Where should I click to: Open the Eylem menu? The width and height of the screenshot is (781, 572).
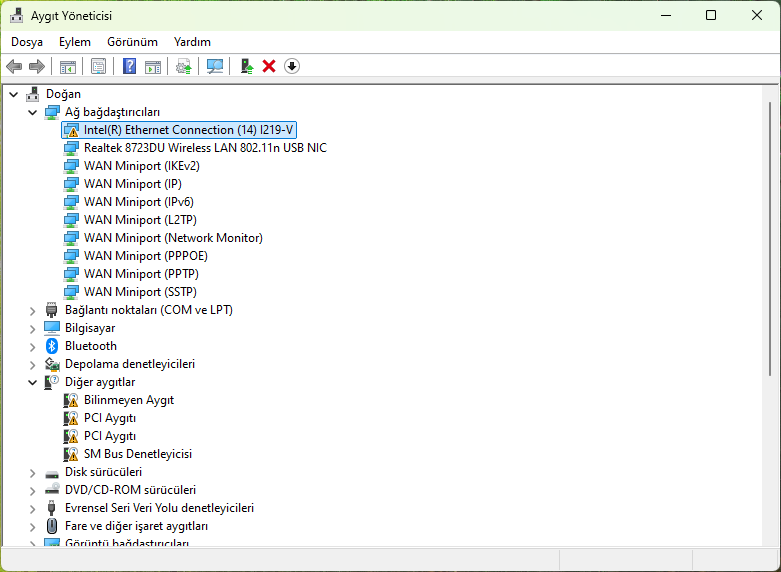[x=75, y=42]
